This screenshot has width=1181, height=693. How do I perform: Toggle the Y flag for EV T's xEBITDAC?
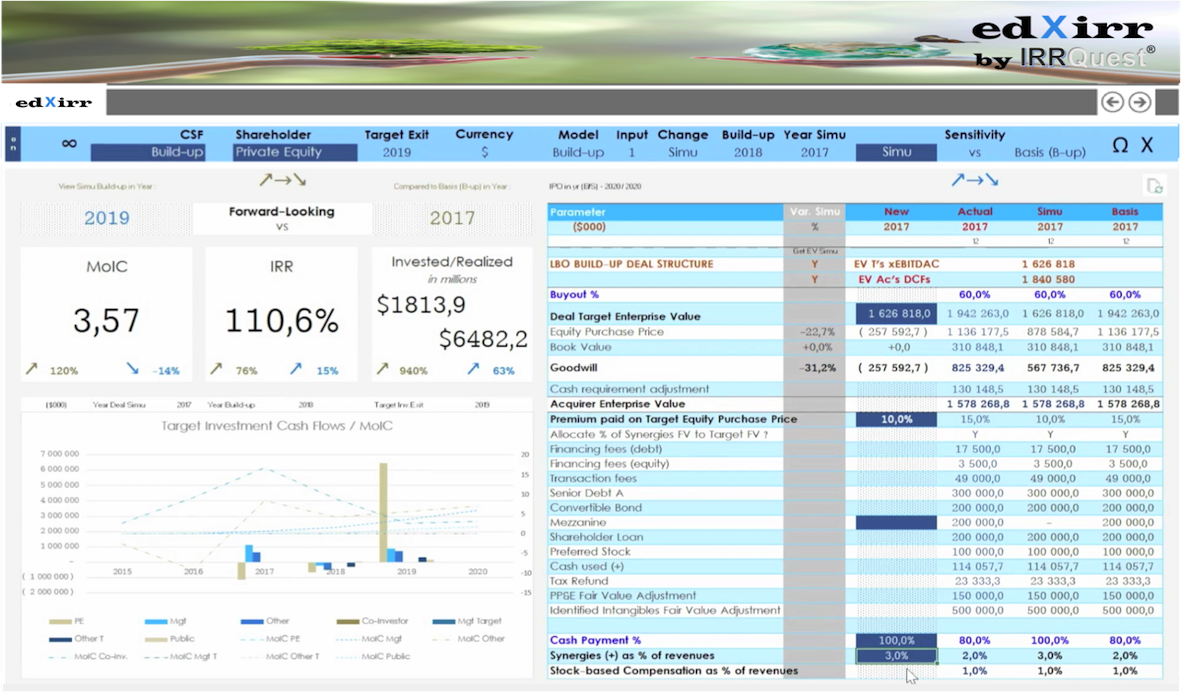(814, 264)
